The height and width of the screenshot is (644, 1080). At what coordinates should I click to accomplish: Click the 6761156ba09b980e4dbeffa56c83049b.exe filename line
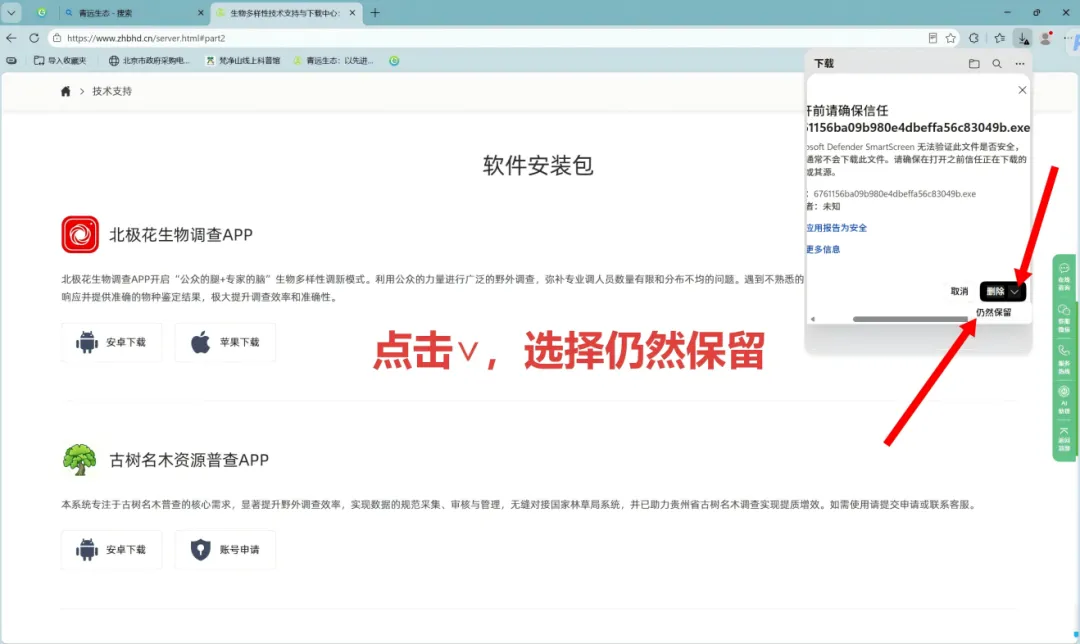tap(894, 194)
